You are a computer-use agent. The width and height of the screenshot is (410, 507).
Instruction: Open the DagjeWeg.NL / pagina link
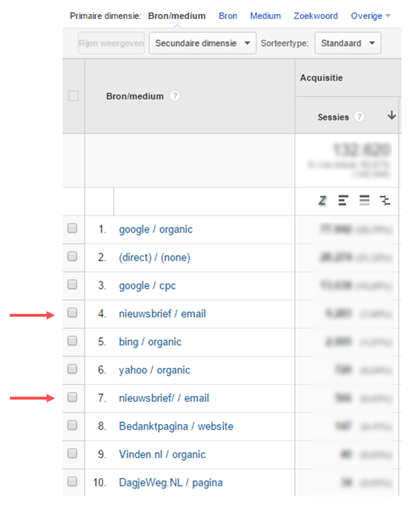click(171, 483)
